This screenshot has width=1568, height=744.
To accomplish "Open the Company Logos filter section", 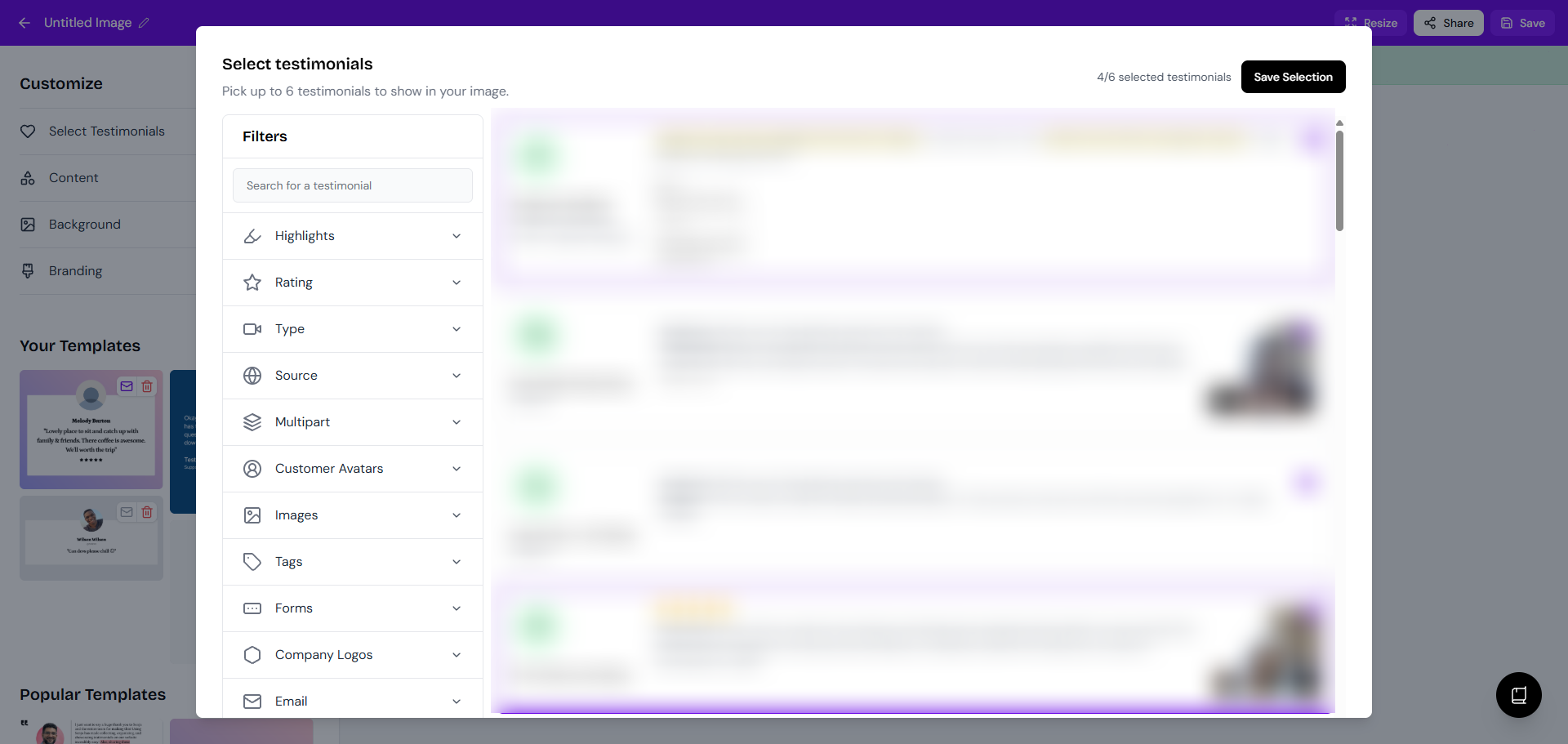I will coord(352,655).
